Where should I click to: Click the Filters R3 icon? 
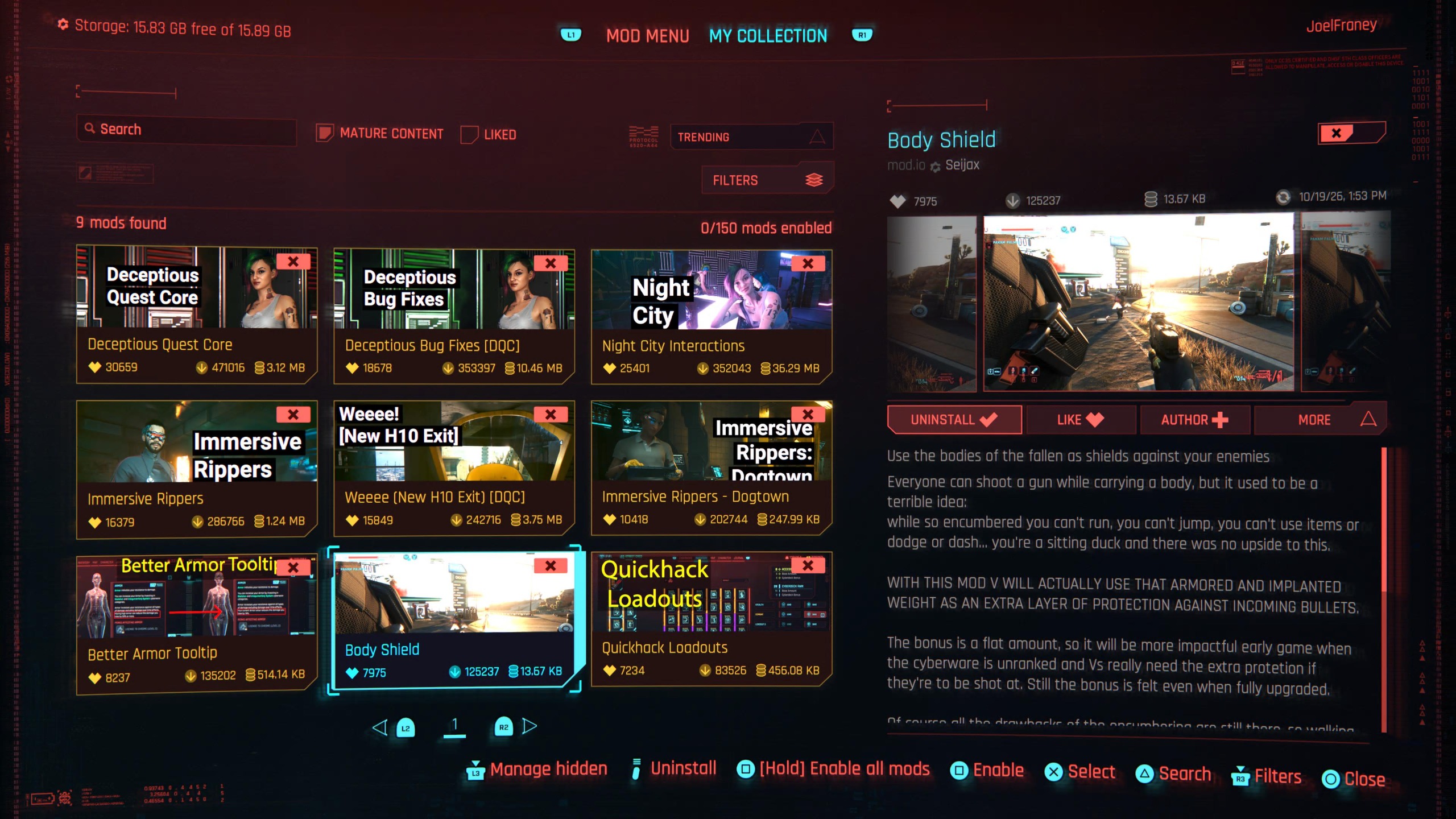(1240, 776)
